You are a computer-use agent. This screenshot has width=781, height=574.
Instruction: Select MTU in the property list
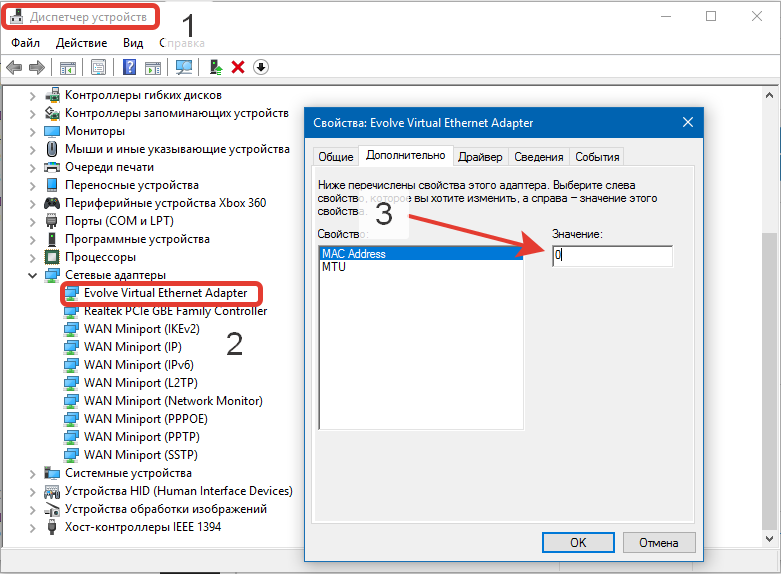(333, 268)
